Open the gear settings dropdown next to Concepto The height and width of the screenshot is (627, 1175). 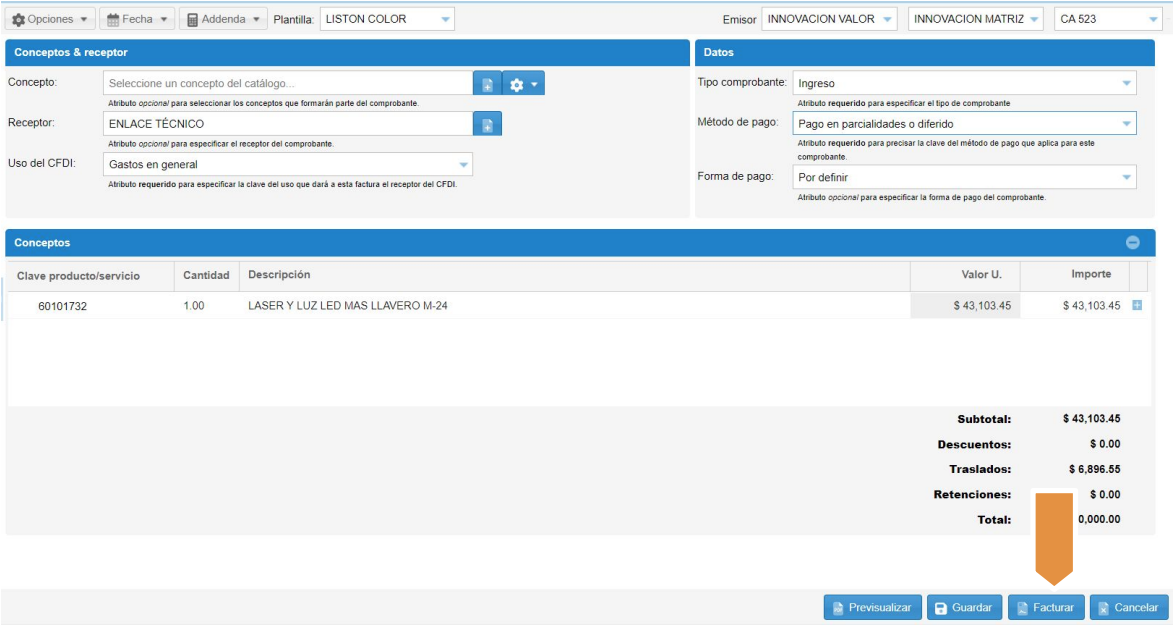pyautogui.click(x=524, y=84)
